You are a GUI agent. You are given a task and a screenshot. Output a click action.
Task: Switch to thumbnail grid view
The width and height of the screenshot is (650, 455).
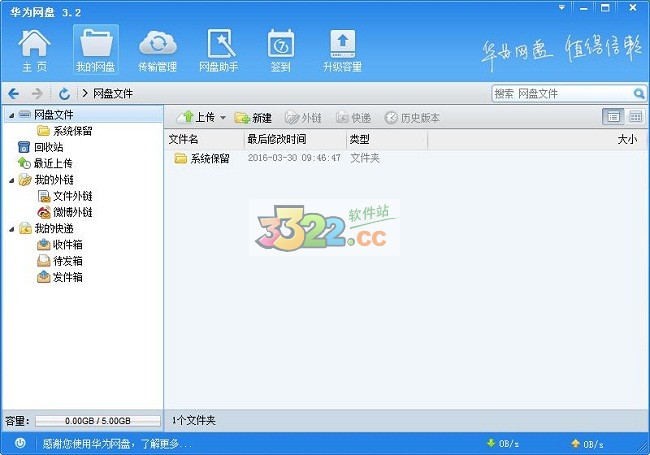pos(635,117)
